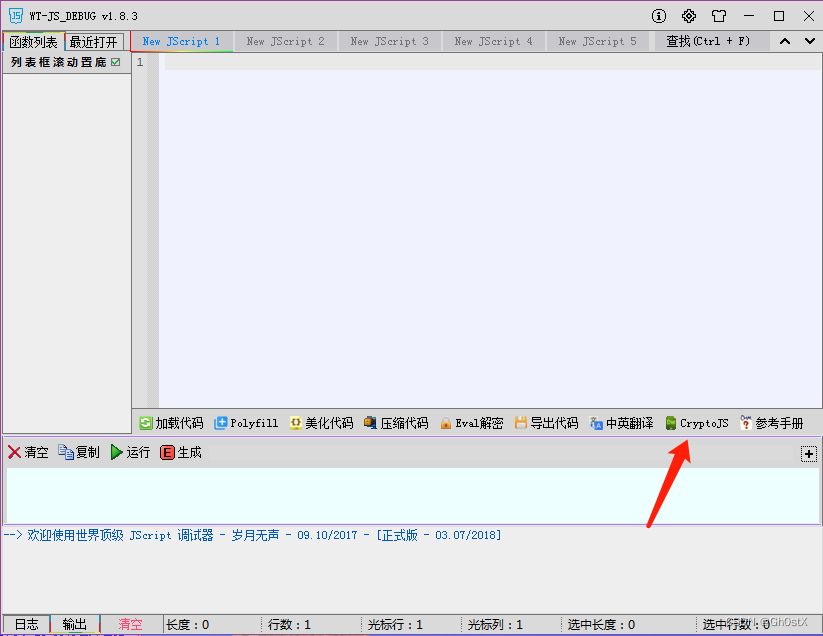Click the 选中长度 : 0 status entry

601,624
